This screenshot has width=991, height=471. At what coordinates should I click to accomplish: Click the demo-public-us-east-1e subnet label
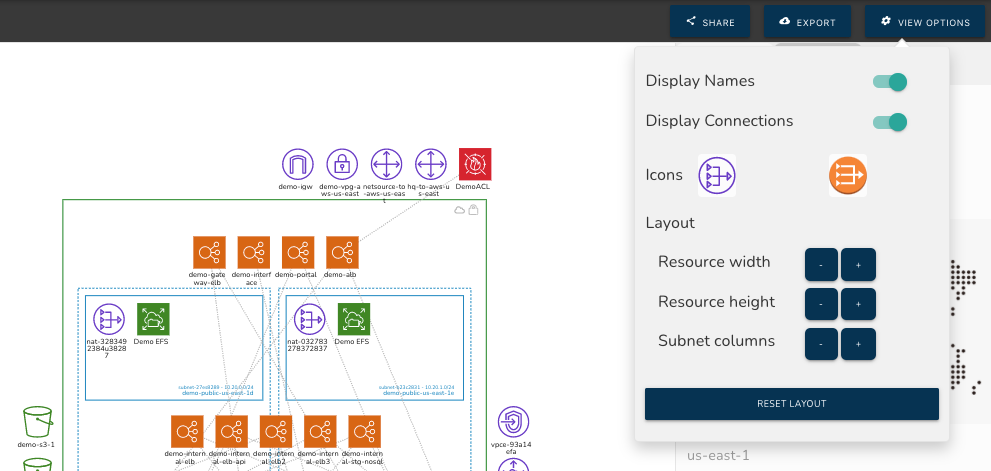click(x=418, y=393)
